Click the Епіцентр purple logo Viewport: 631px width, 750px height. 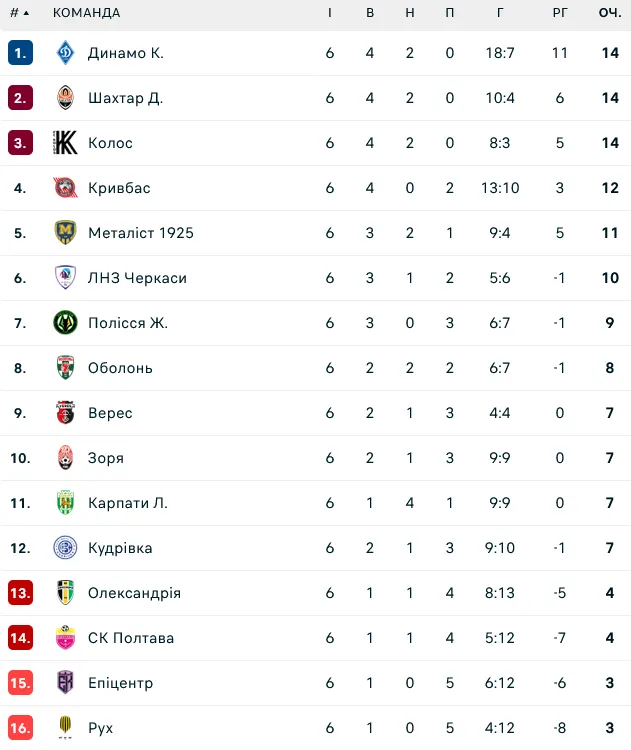point(66,683)
